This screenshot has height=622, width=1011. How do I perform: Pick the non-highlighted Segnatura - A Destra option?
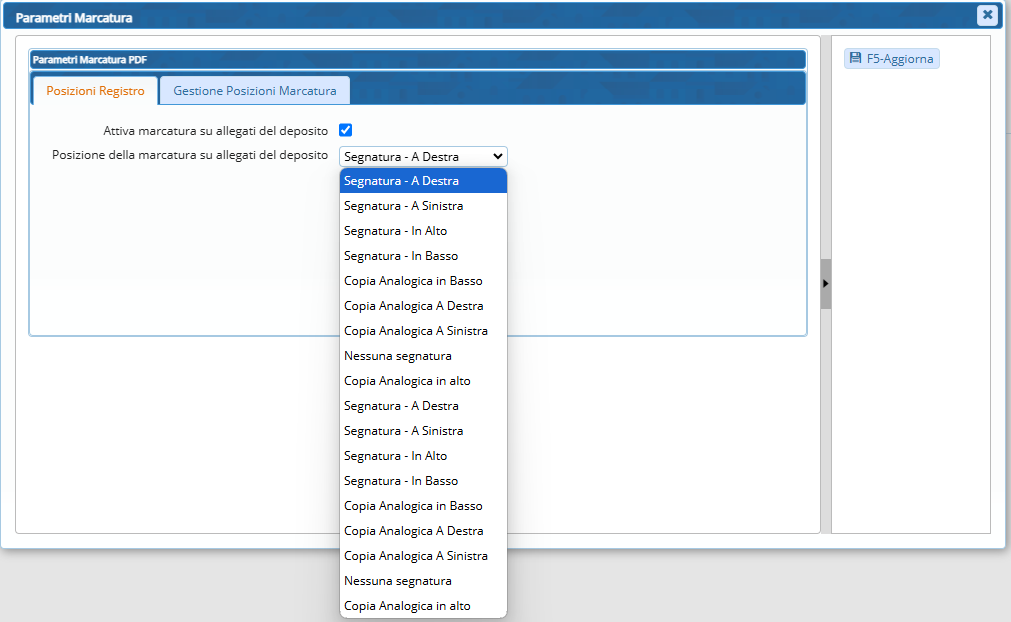point(423,406)
